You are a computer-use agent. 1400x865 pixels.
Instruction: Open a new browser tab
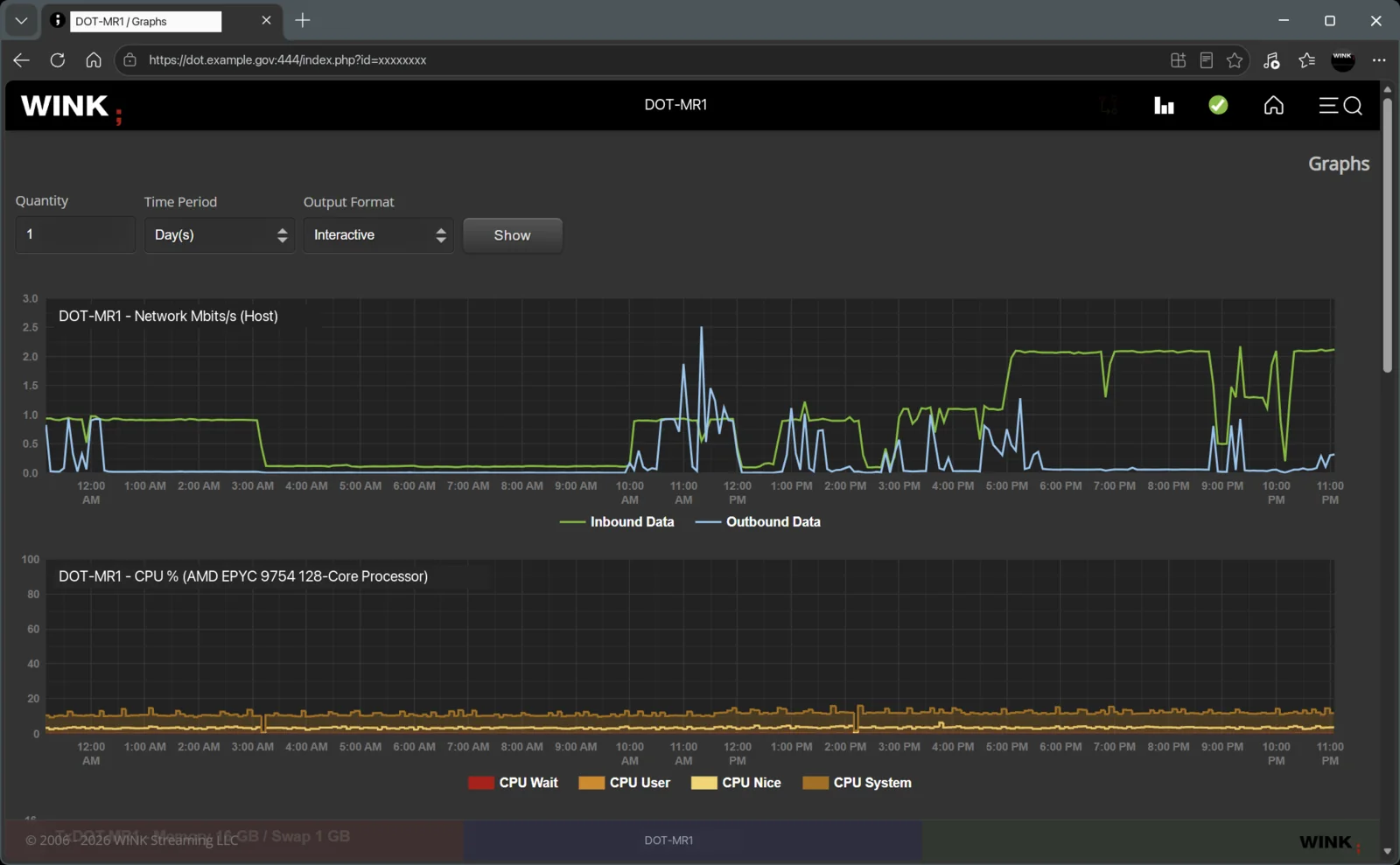[303, 20]
